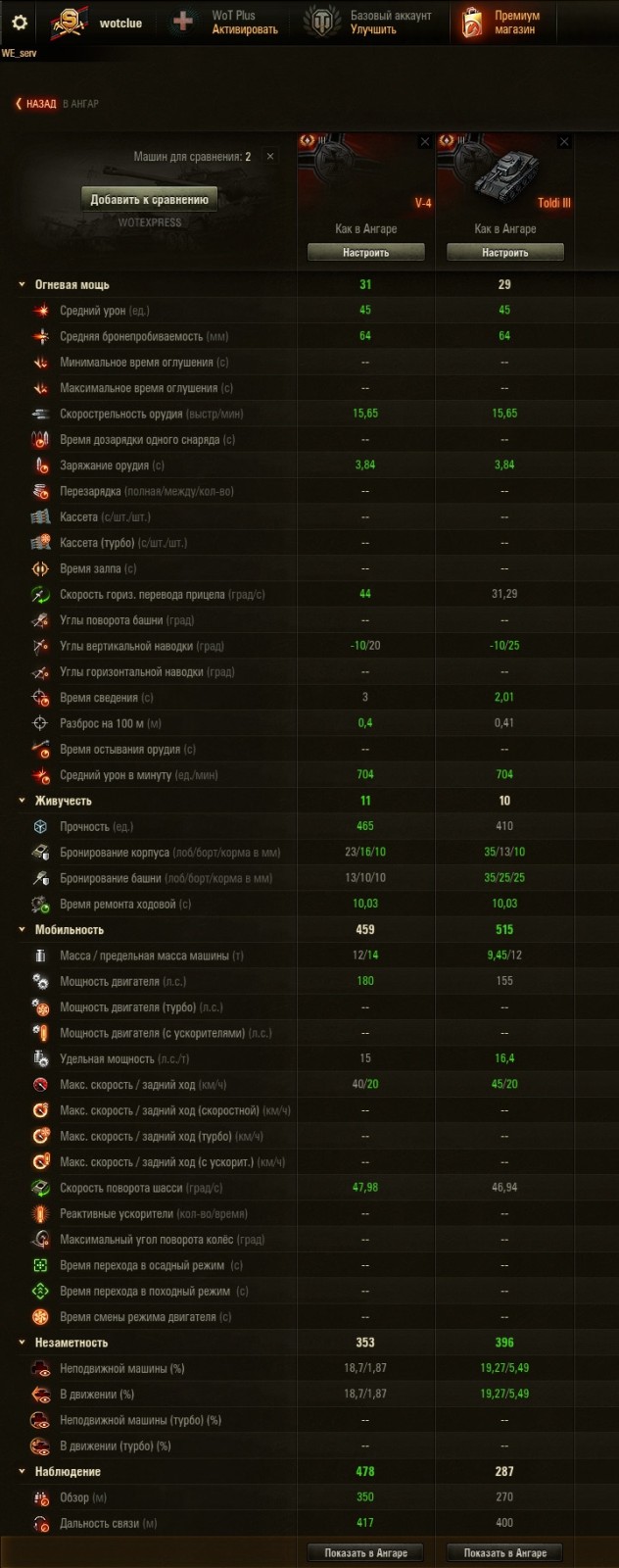Open the Как в Ангаре dropdown for V-4
Screen dimensions: 619x1568
(366, 229)
